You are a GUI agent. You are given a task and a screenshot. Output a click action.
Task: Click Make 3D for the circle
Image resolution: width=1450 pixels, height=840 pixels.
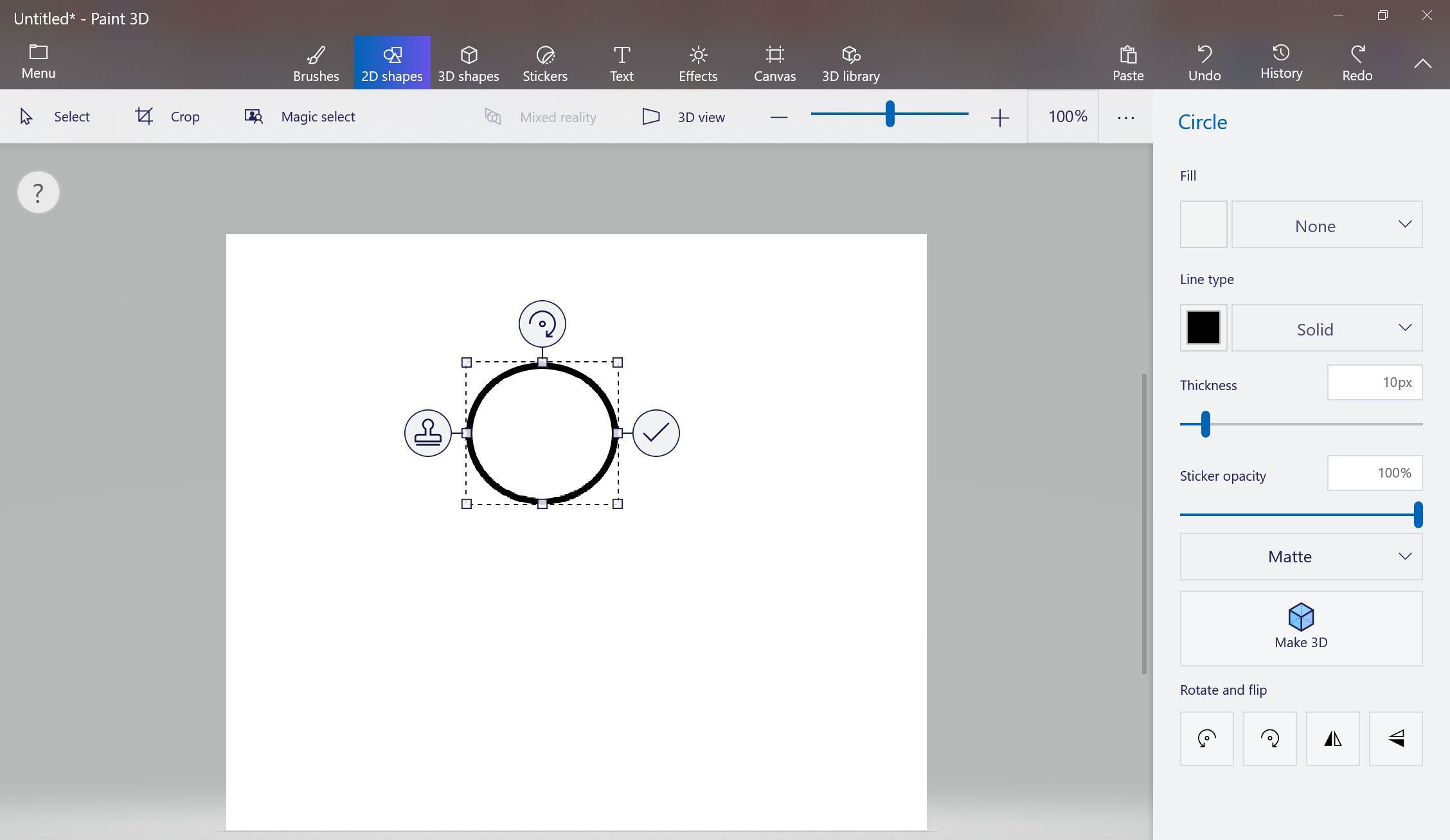1300,628
